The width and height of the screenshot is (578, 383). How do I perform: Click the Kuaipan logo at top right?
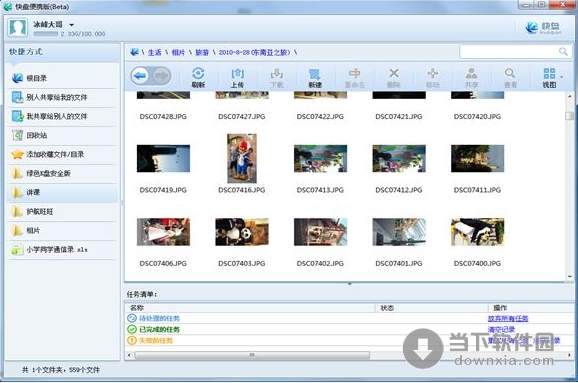point(543,28)
